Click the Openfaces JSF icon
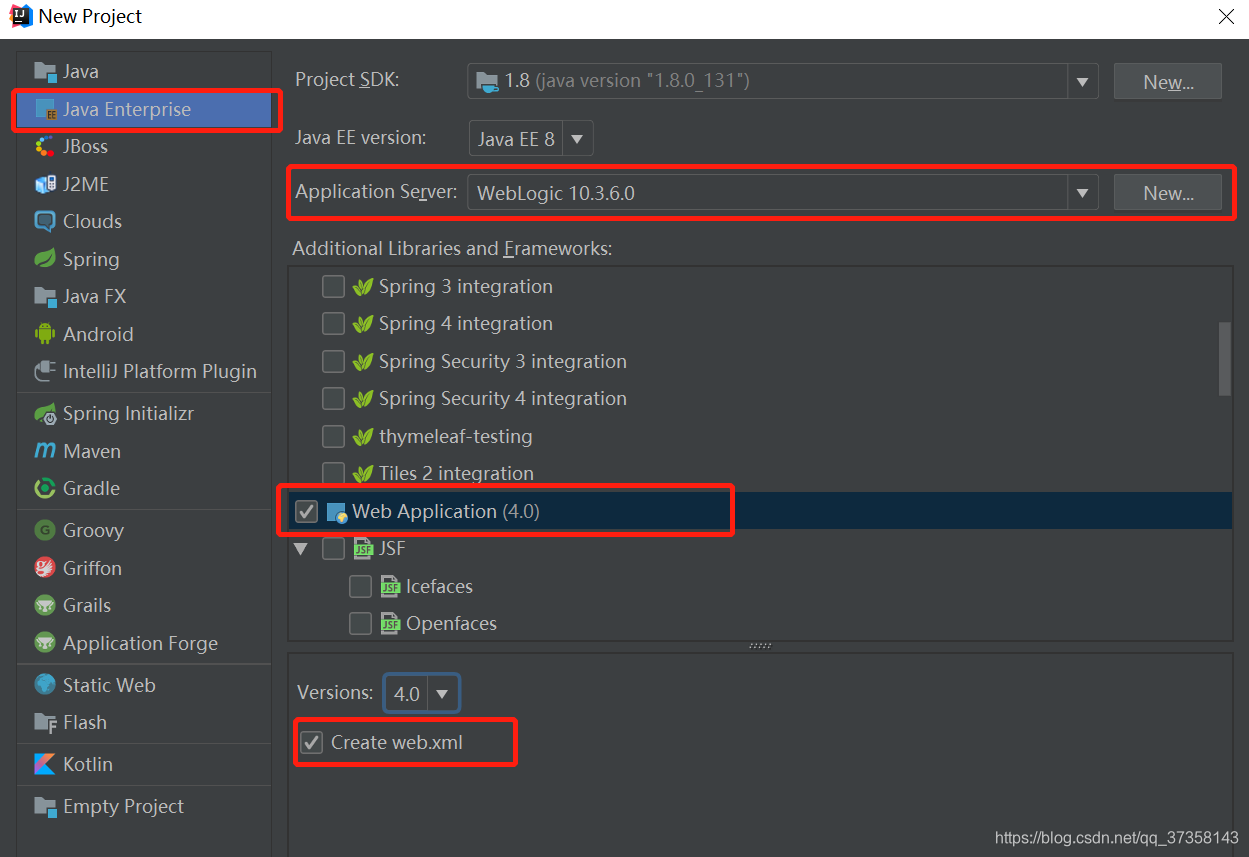 click(x=390, y=624)
